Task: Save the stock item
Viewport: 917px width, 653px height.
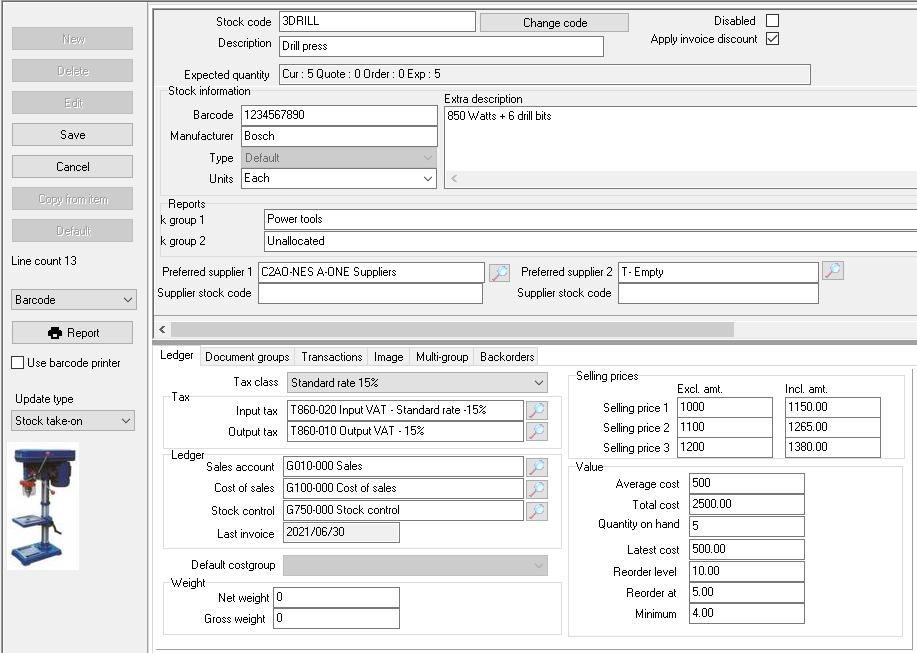Action: click(x=72, y=134)
